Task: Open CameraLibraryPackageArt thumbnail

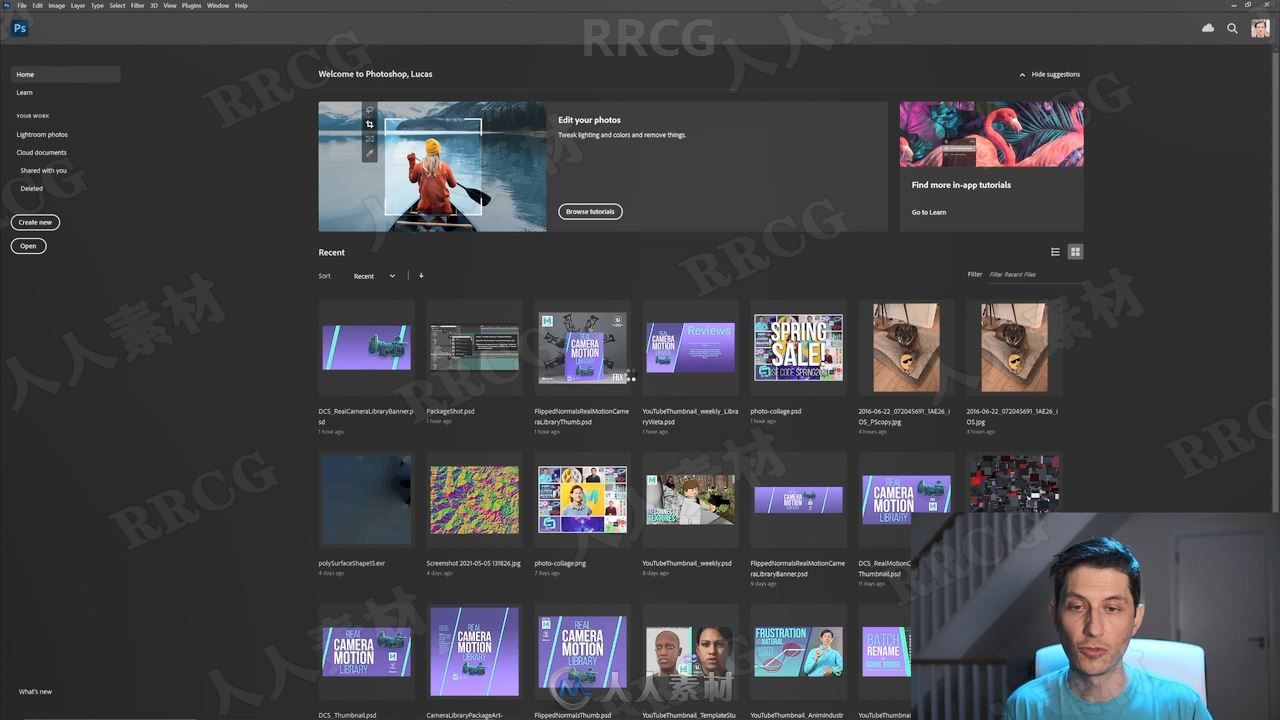Action: click(x=474, y=652)
